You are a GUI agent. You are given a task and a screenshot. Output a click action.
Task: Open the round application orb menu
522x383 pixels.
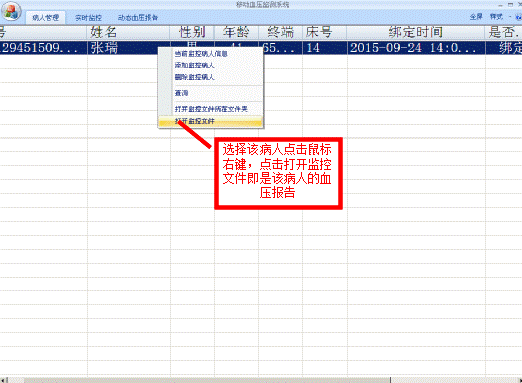pyautogui.click(x=11, y=12)
